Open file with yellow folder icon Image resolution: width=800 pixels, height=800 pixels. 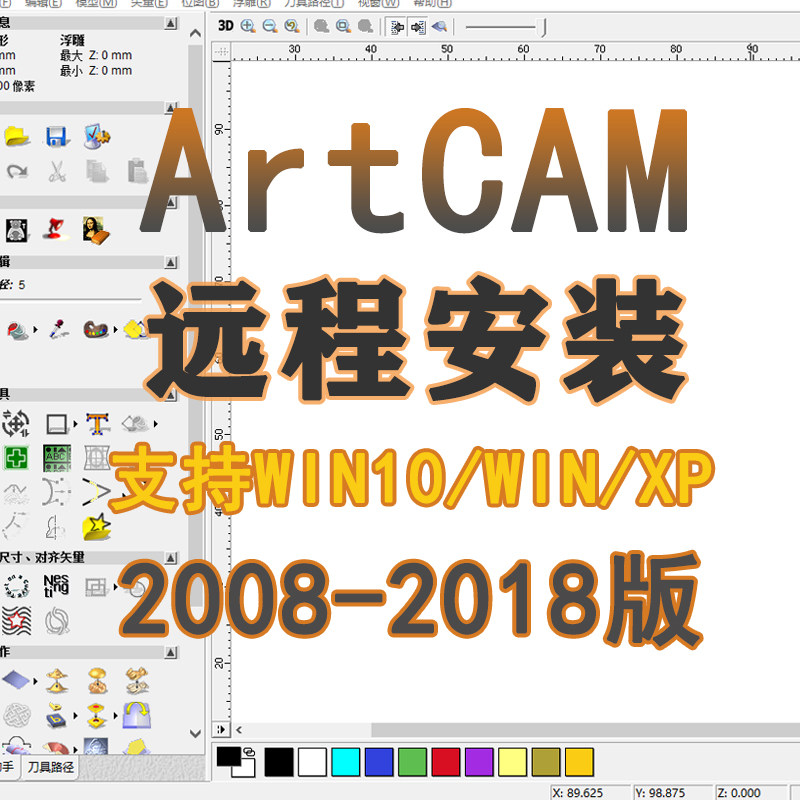17,137
